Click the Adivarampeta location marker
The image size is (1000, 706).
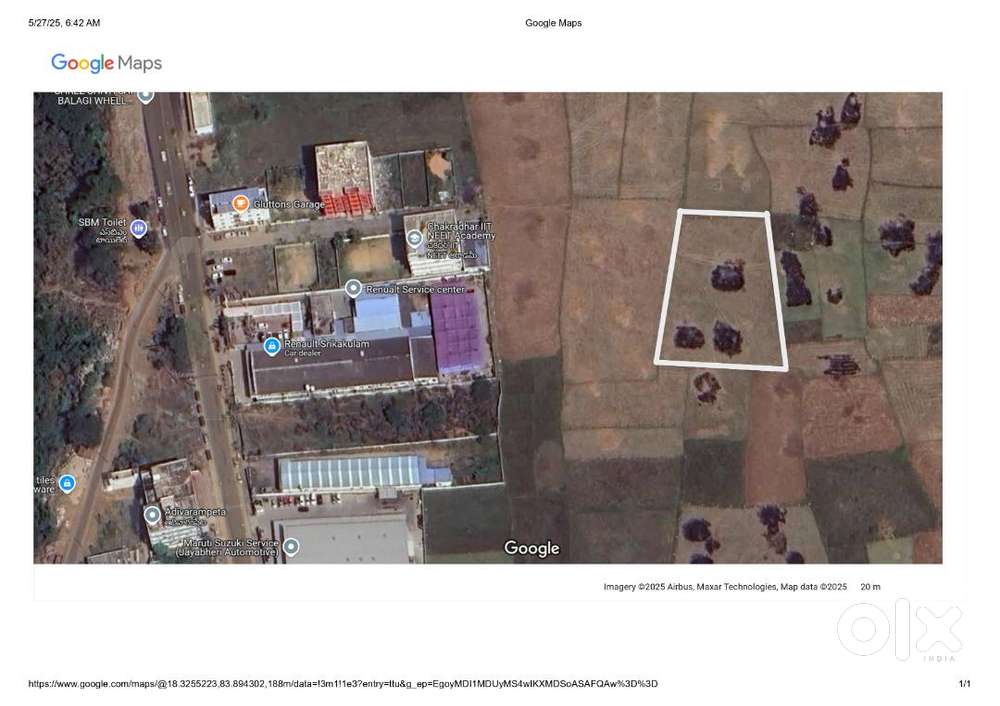click(x=152, y=515)
